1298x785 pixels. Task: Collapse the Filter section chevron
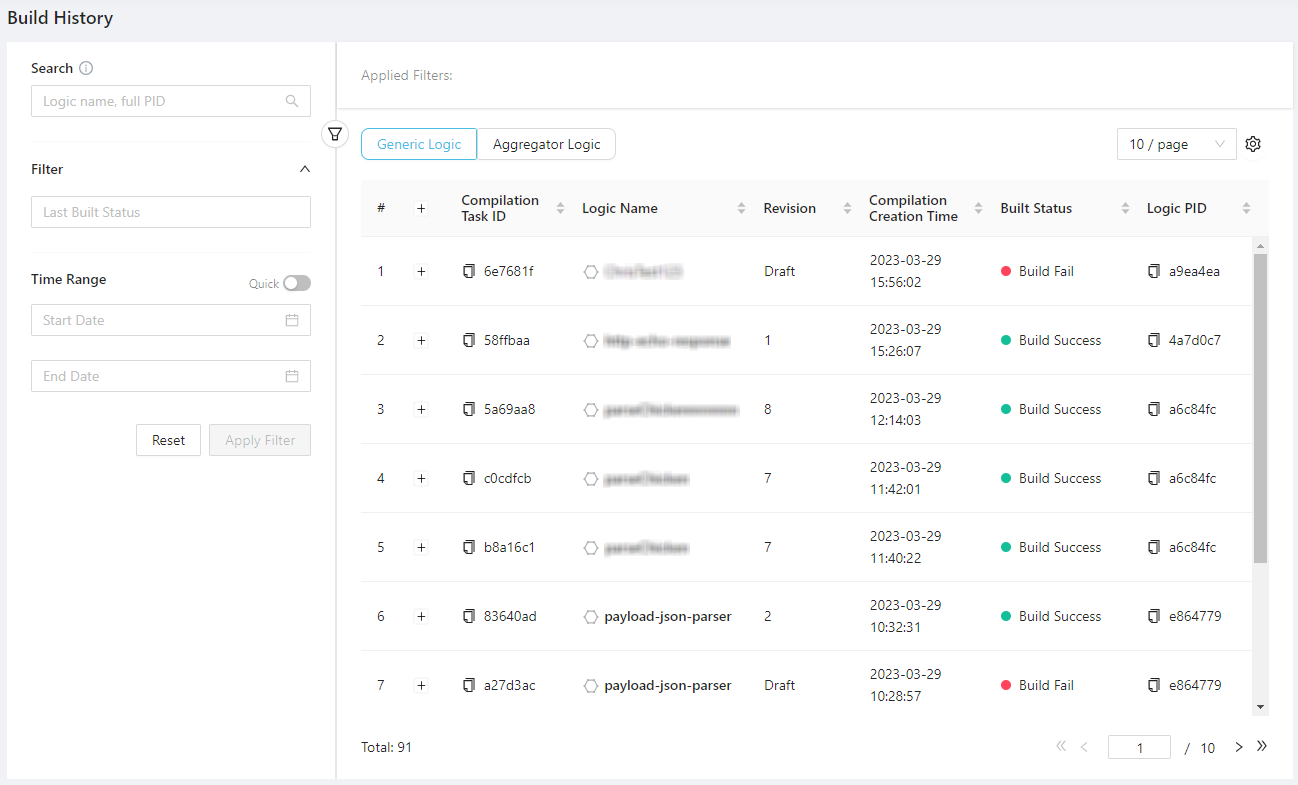[x=305, y=169]
